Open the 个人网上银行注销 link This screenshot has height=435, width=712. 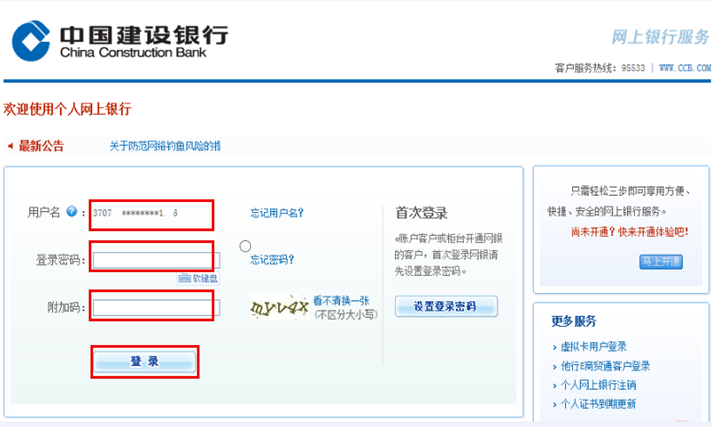click(598, 385)
